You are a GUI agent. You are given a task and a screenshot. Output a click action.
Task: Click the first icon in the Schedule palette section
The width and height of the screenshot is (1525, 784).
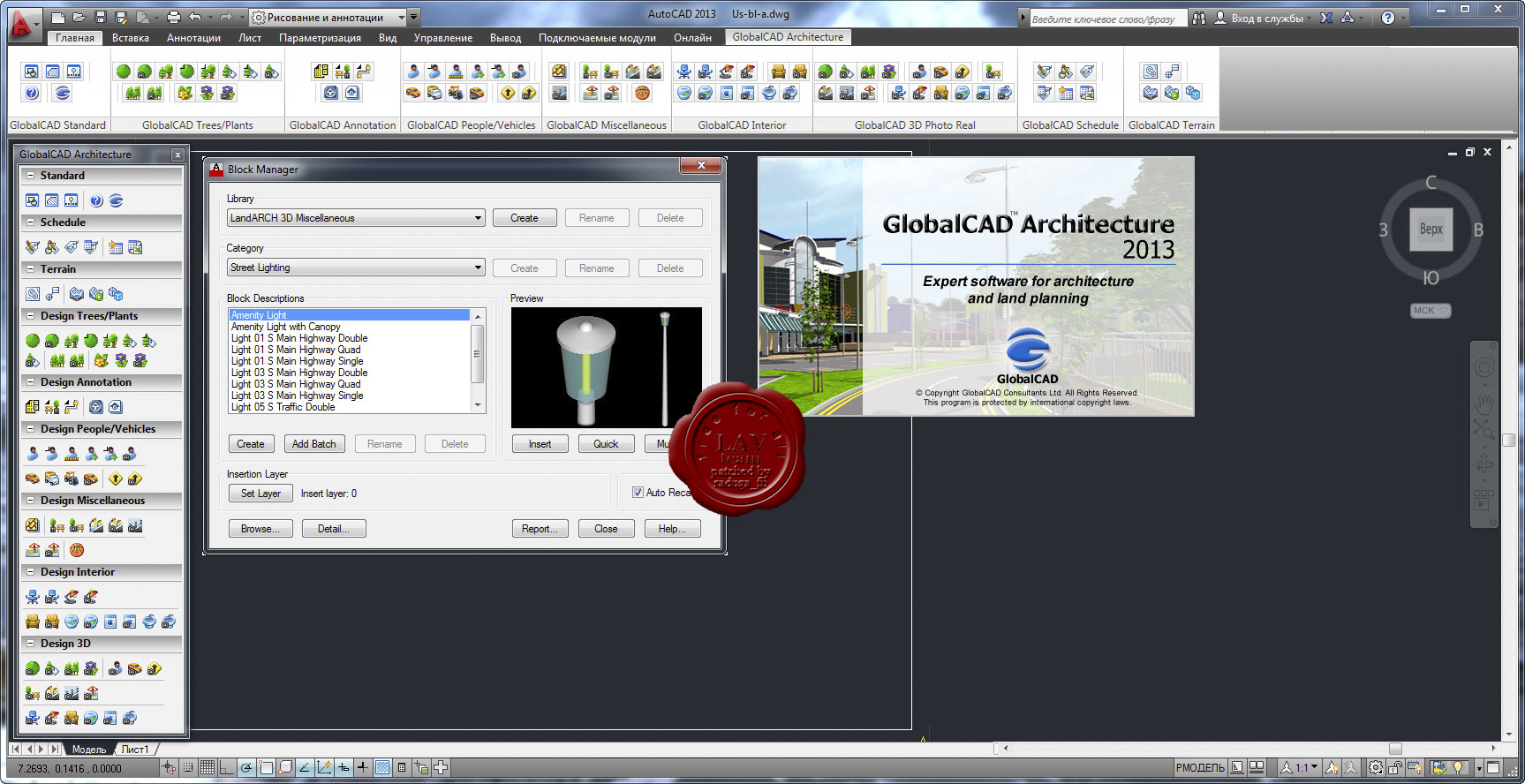pyautogui.click(x=33, y=247)
